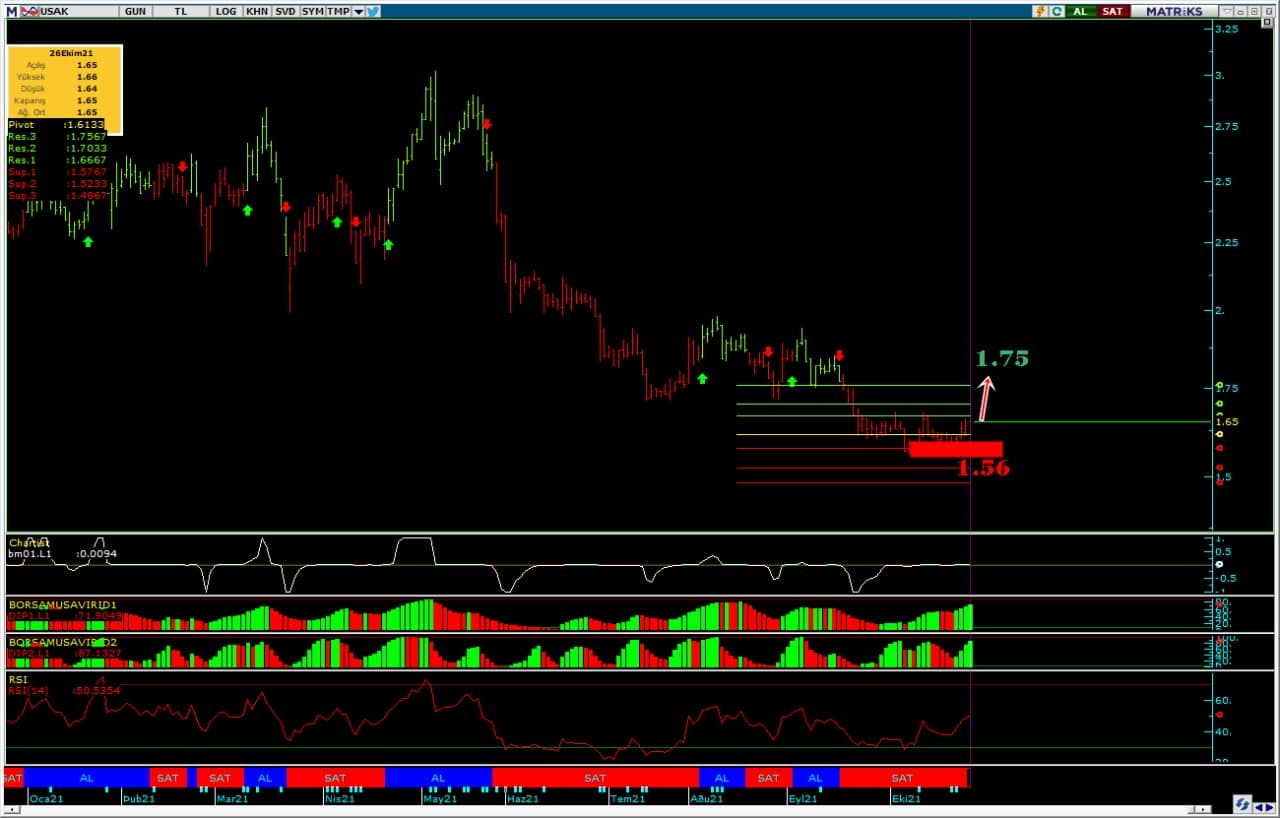Click the Res.3 :1.7567 label
This screenshot has height=818, width=1280.
pyautogui.click(x=57, y=136)
